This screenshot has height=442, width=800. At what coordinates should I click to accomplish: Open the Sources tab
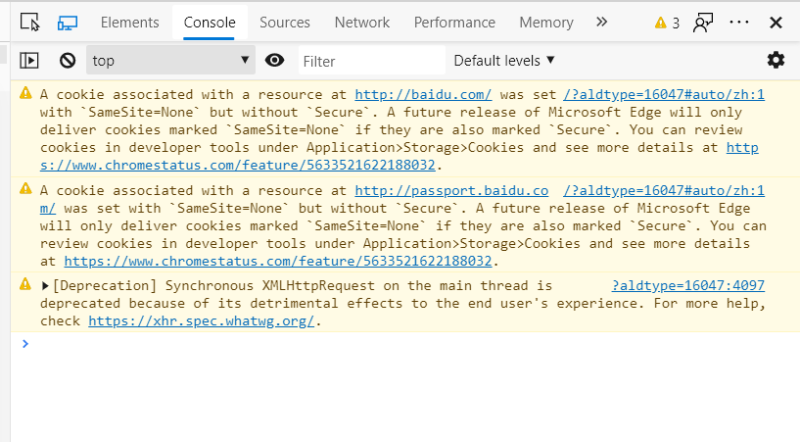[285, 22]
